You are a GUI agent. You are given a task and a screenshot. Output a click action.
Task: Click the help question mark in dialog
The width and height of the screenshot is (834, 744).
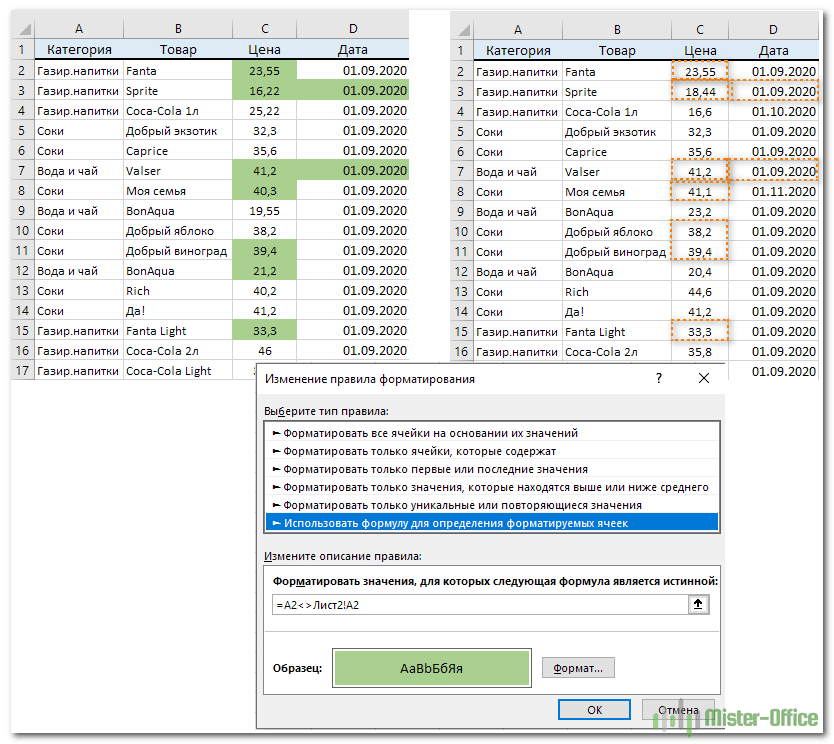(x=658, y=378)
